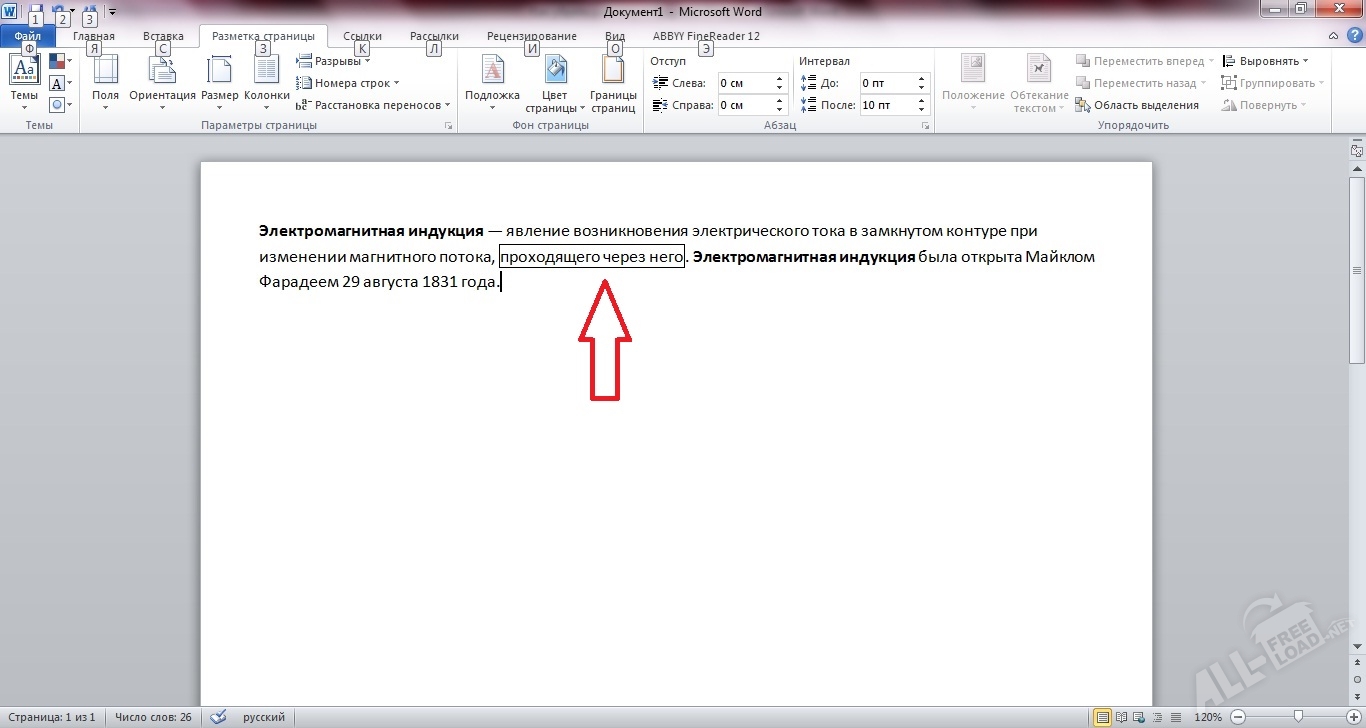Image resolution: width=1366 pixels, height=728 pixels.
Task: Expand the Разрывы (Breaks) dropdown
Action: point(333,61)
